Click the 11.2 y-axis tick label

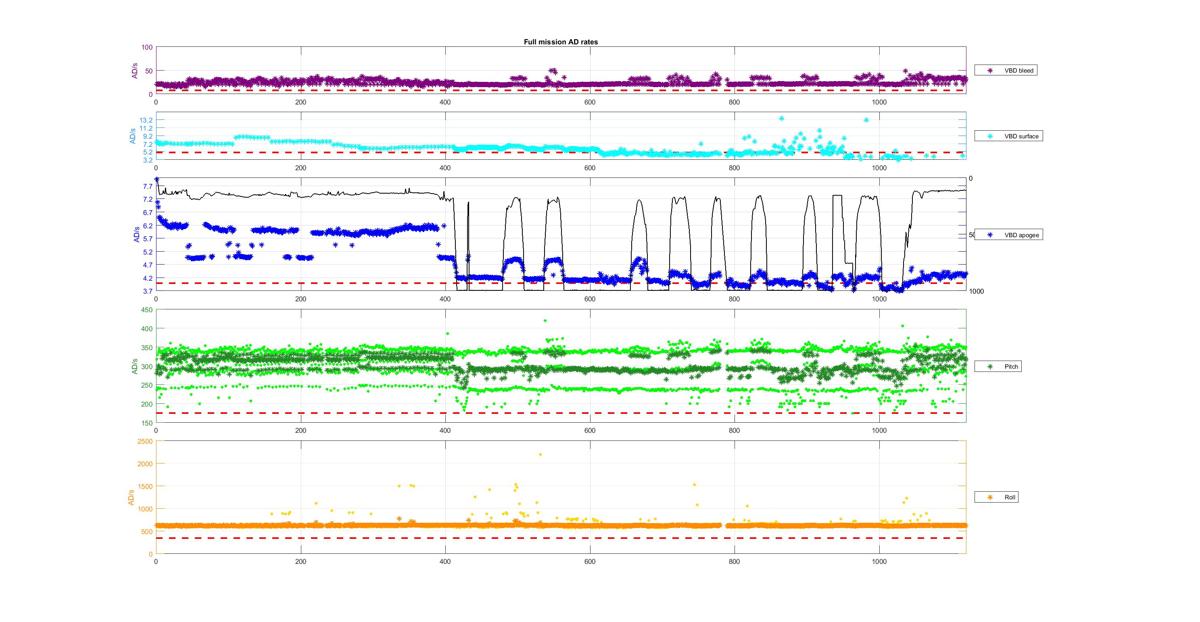point(146,128)
